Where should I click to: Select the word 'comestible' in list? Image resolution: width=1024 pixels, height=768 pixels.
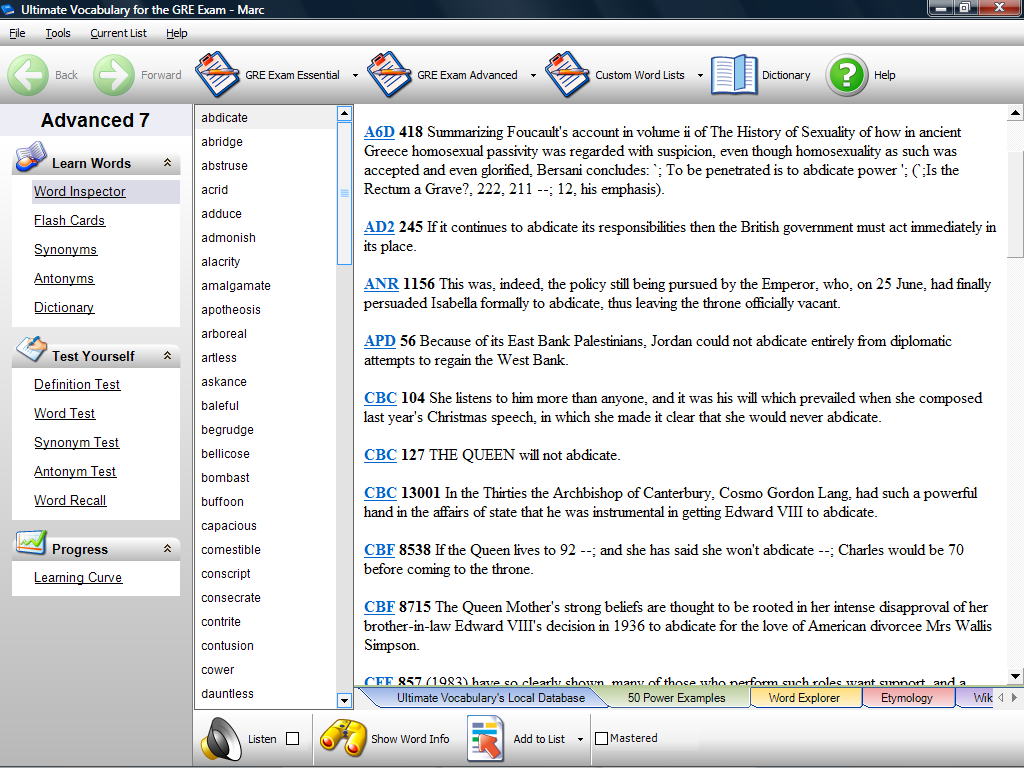231,550
